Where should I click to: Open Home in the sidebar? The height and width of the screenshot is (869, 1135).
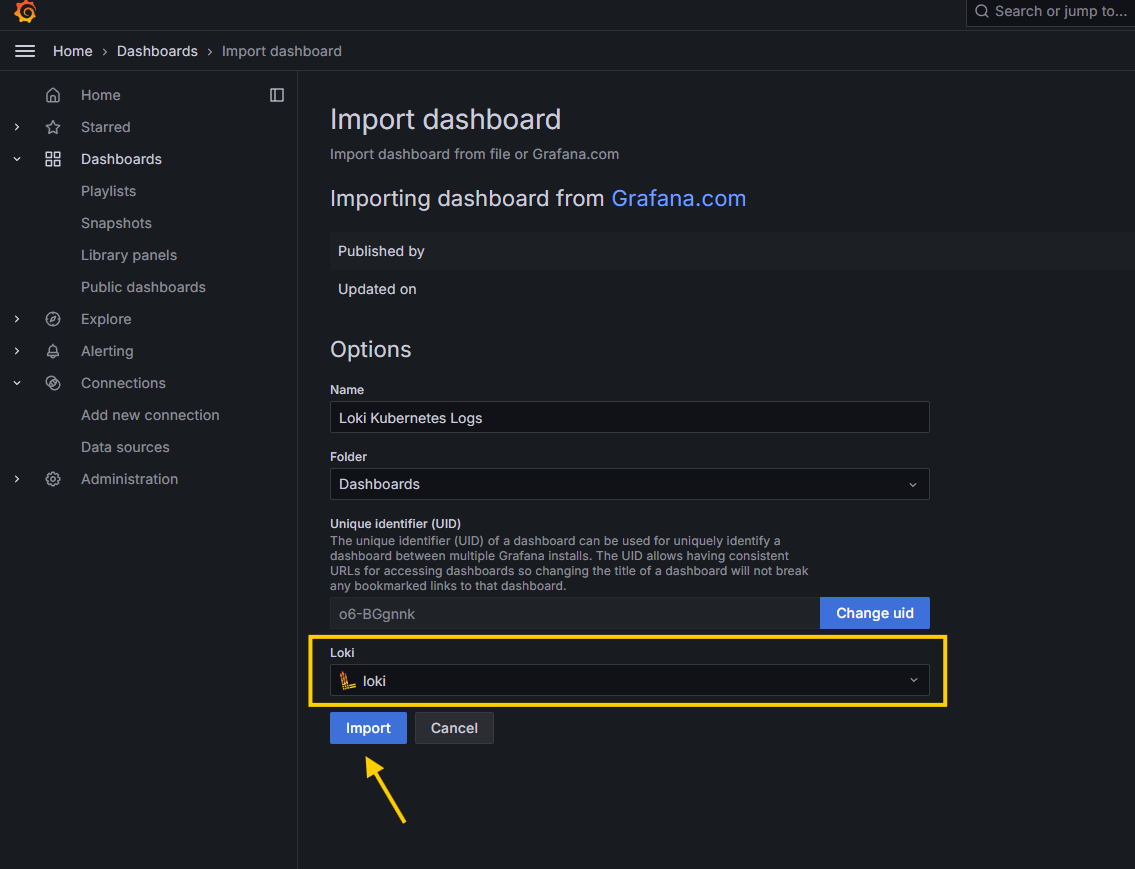[101, 95]
